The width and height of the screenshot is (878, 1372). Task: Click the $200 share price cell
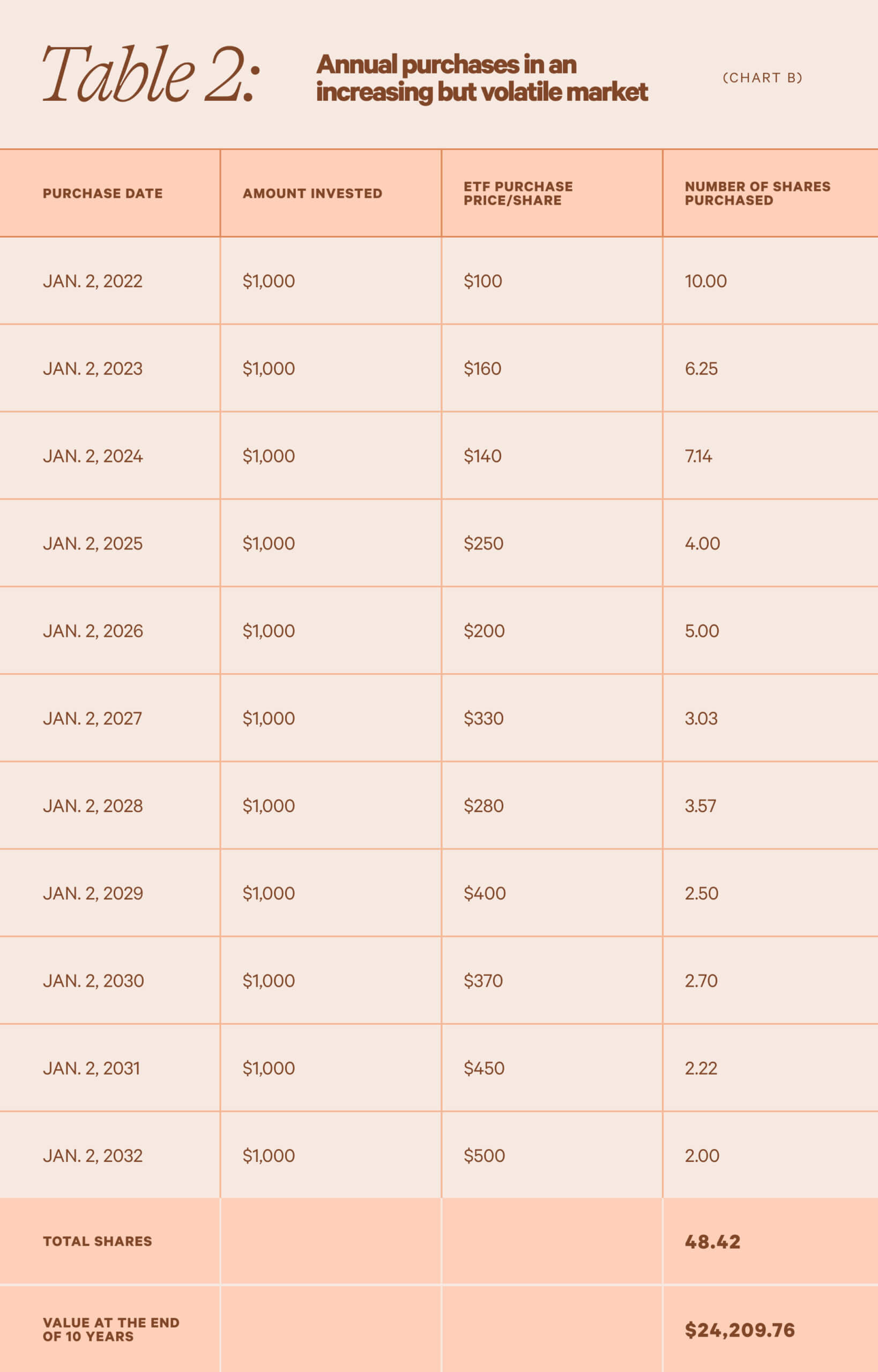(483, 631)
